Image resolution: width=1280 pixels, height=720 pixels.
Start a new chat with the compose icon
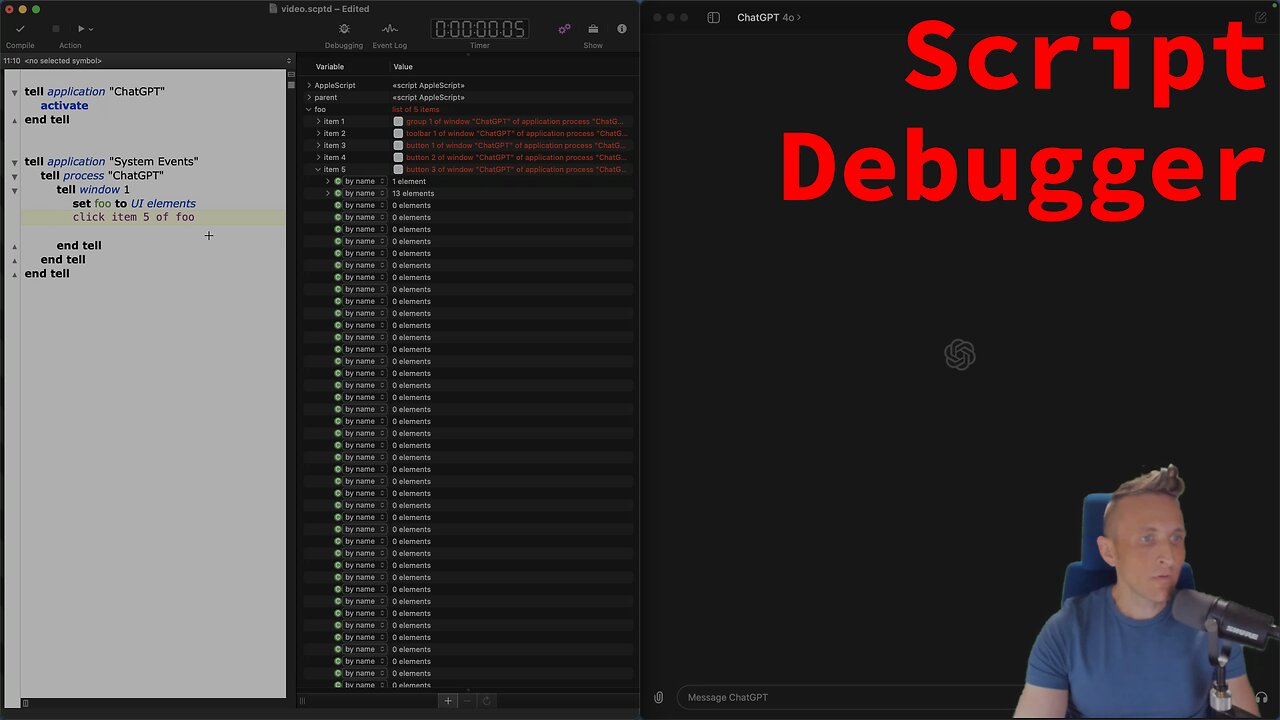[1261, 17]
